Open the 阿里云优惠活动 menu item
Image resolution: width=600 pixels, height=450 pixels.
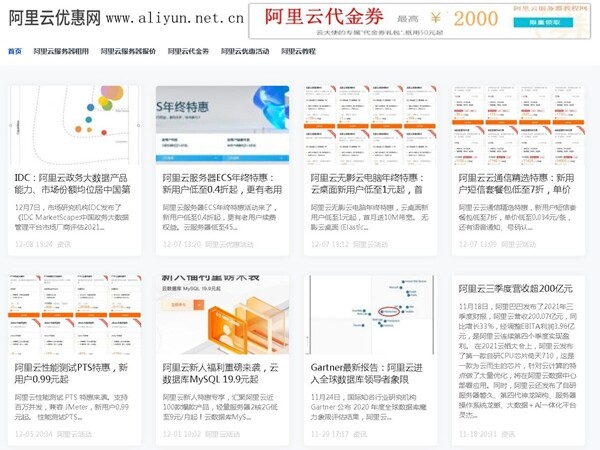click(x=245, y=51)
